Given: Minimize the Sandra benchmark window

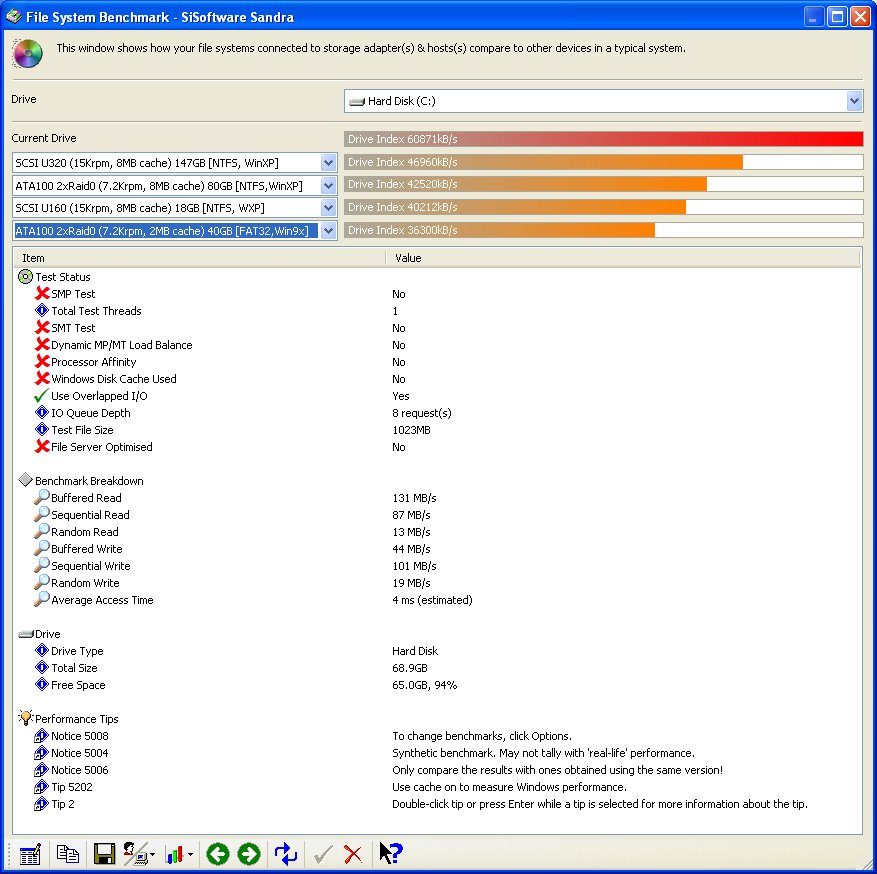Looking at the screenshot, I should pos(814,17).
